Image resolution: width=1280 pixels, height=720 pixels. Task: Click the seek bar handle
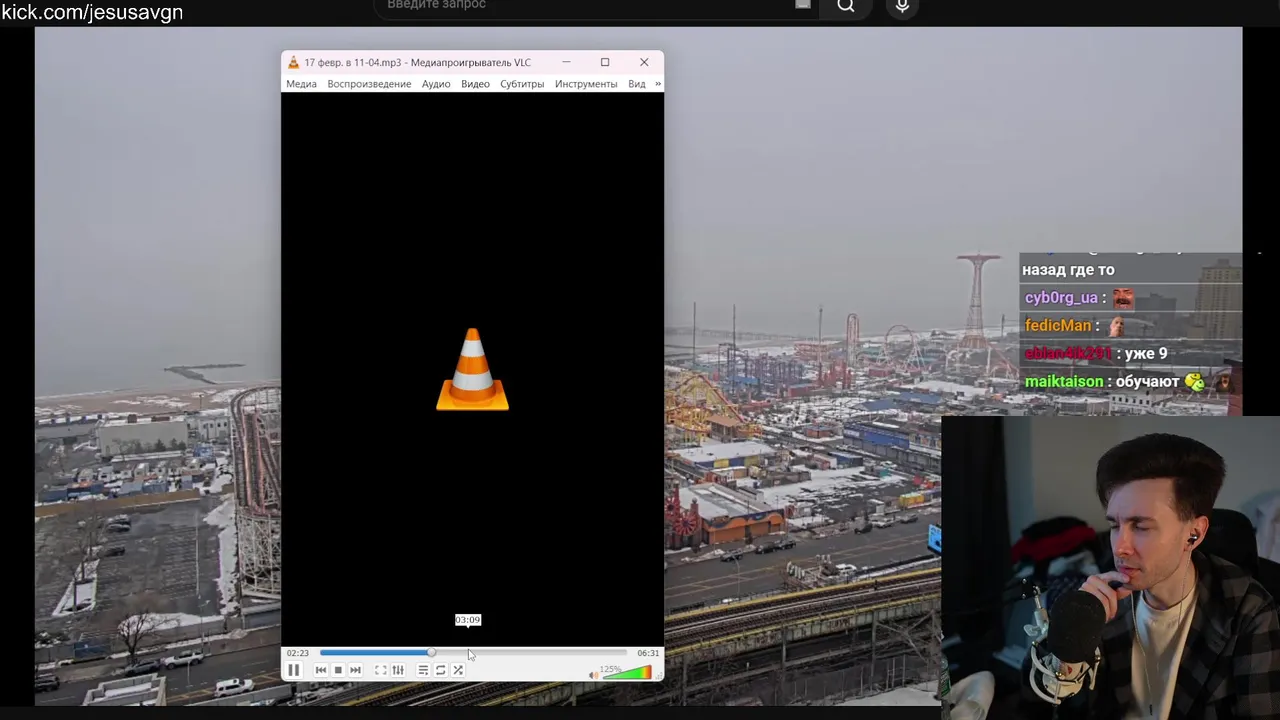pos(431,653)
